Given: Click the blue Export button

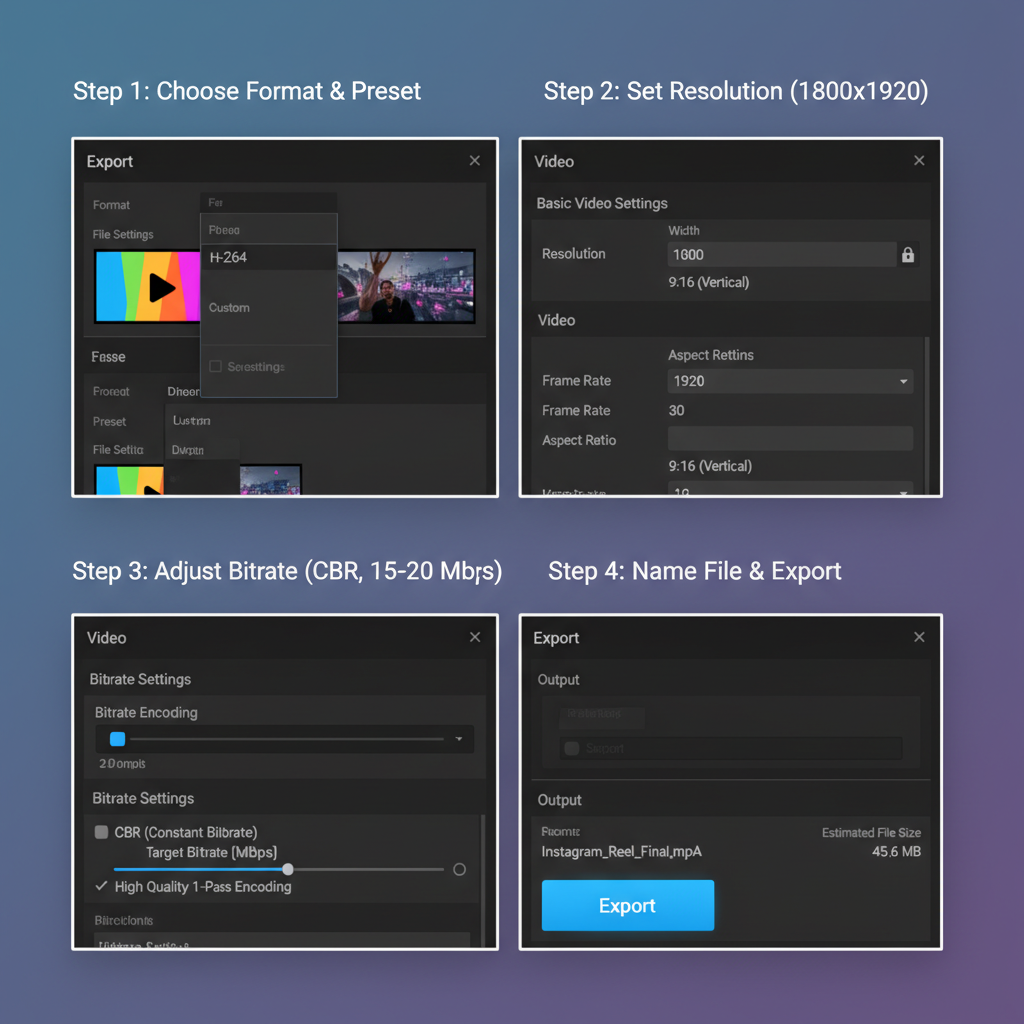Looking at the screenshot, I should click(x=627, y=905).
